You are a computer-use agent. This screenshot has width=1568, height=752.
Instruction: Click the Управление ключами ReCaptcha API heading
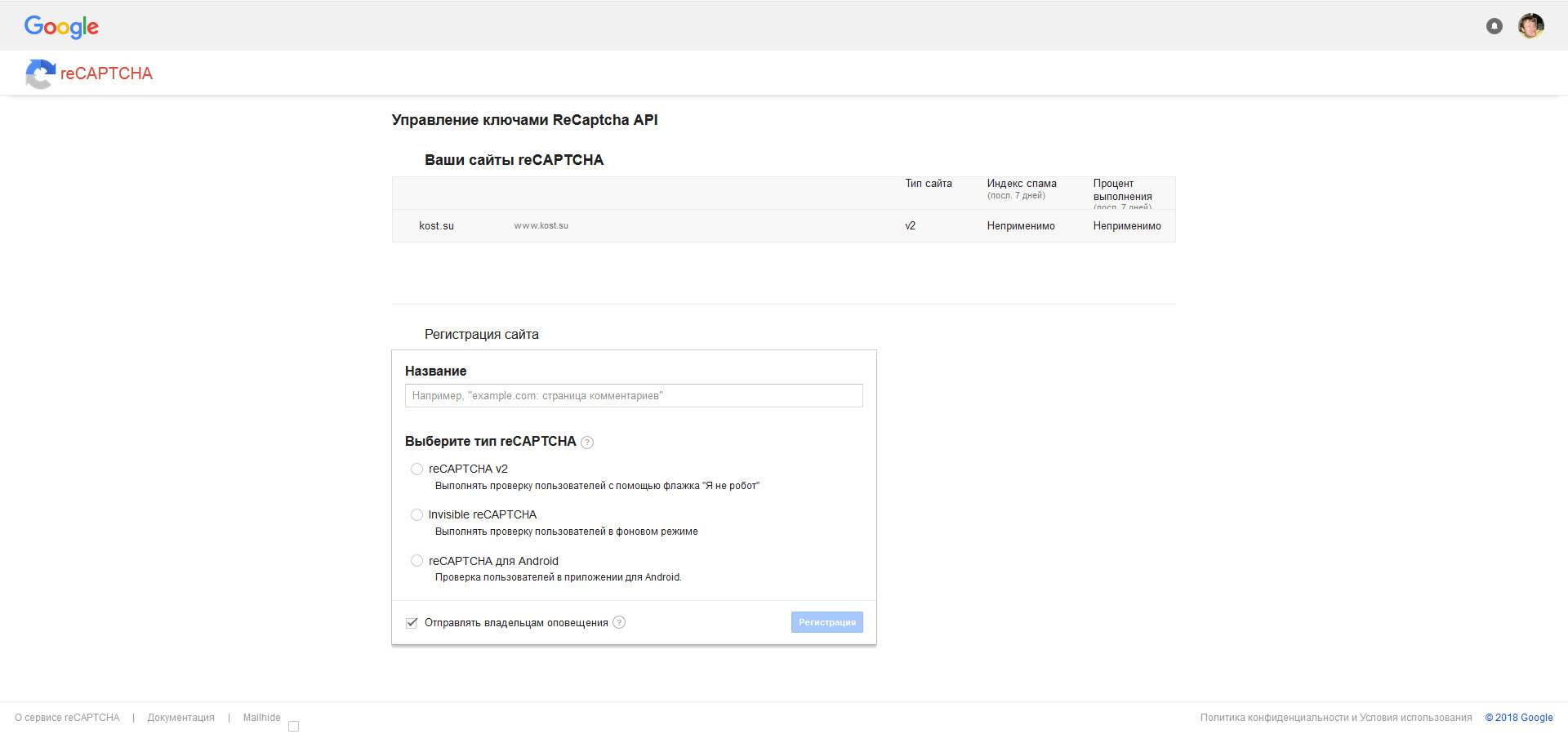[524, 120]
